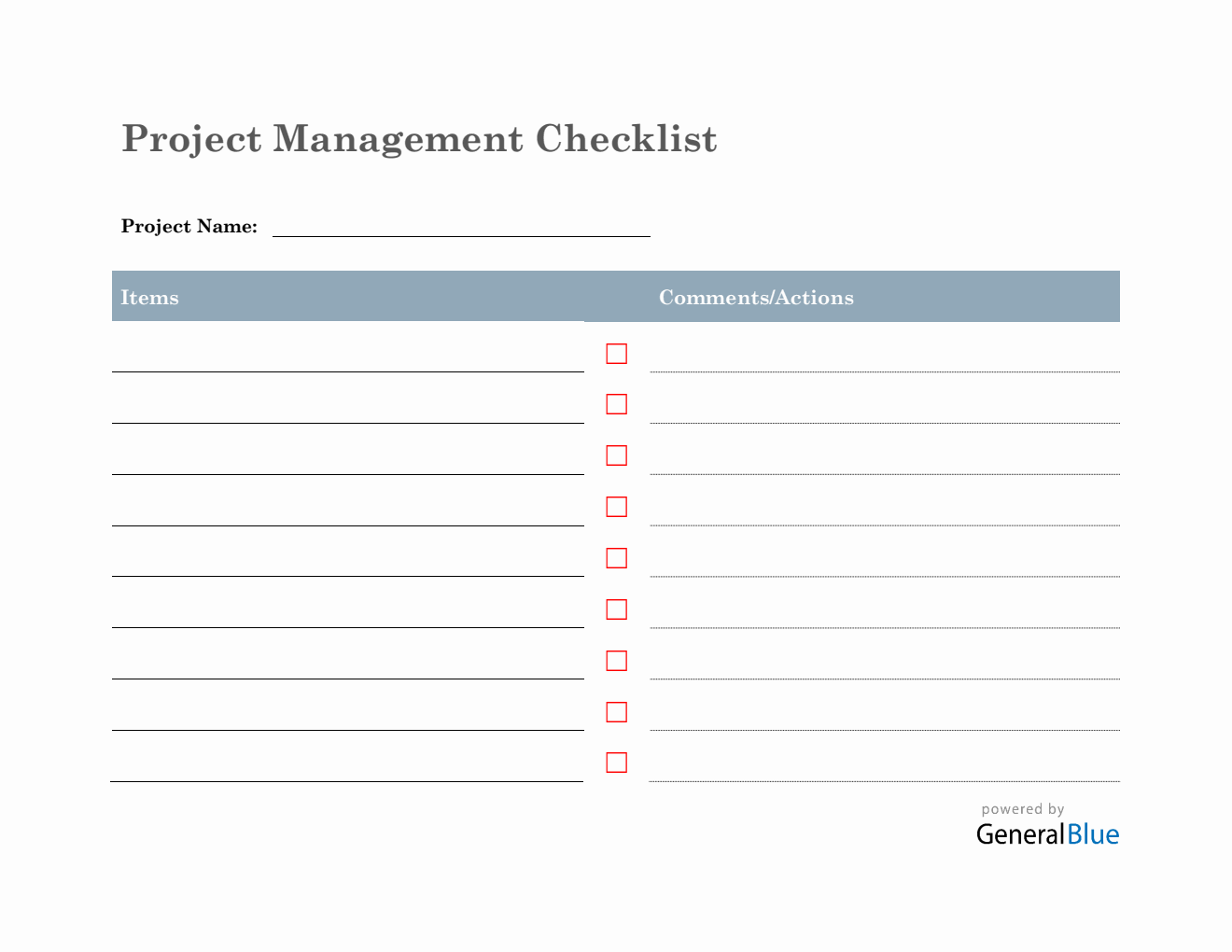Tick the eighth checklist checkbox
Screen dimensions: 1232x952
pyautogui.click(x=616, y=712)
